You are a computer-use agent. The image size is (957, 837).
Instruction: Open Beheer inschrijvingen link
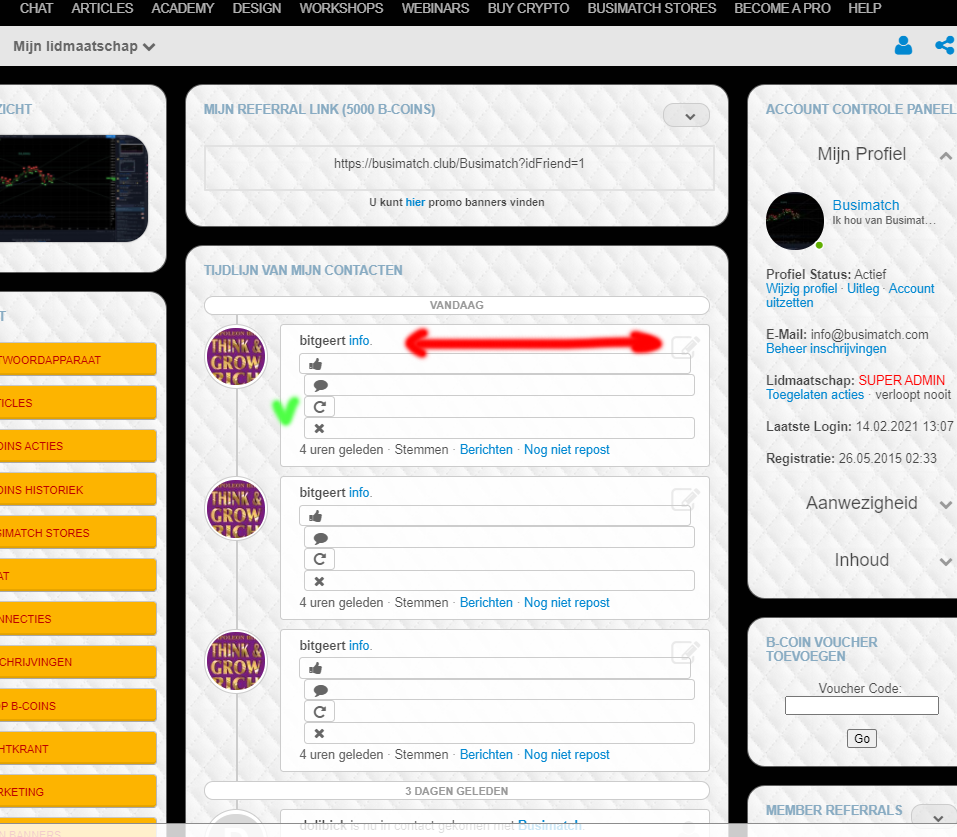(826, 349)
